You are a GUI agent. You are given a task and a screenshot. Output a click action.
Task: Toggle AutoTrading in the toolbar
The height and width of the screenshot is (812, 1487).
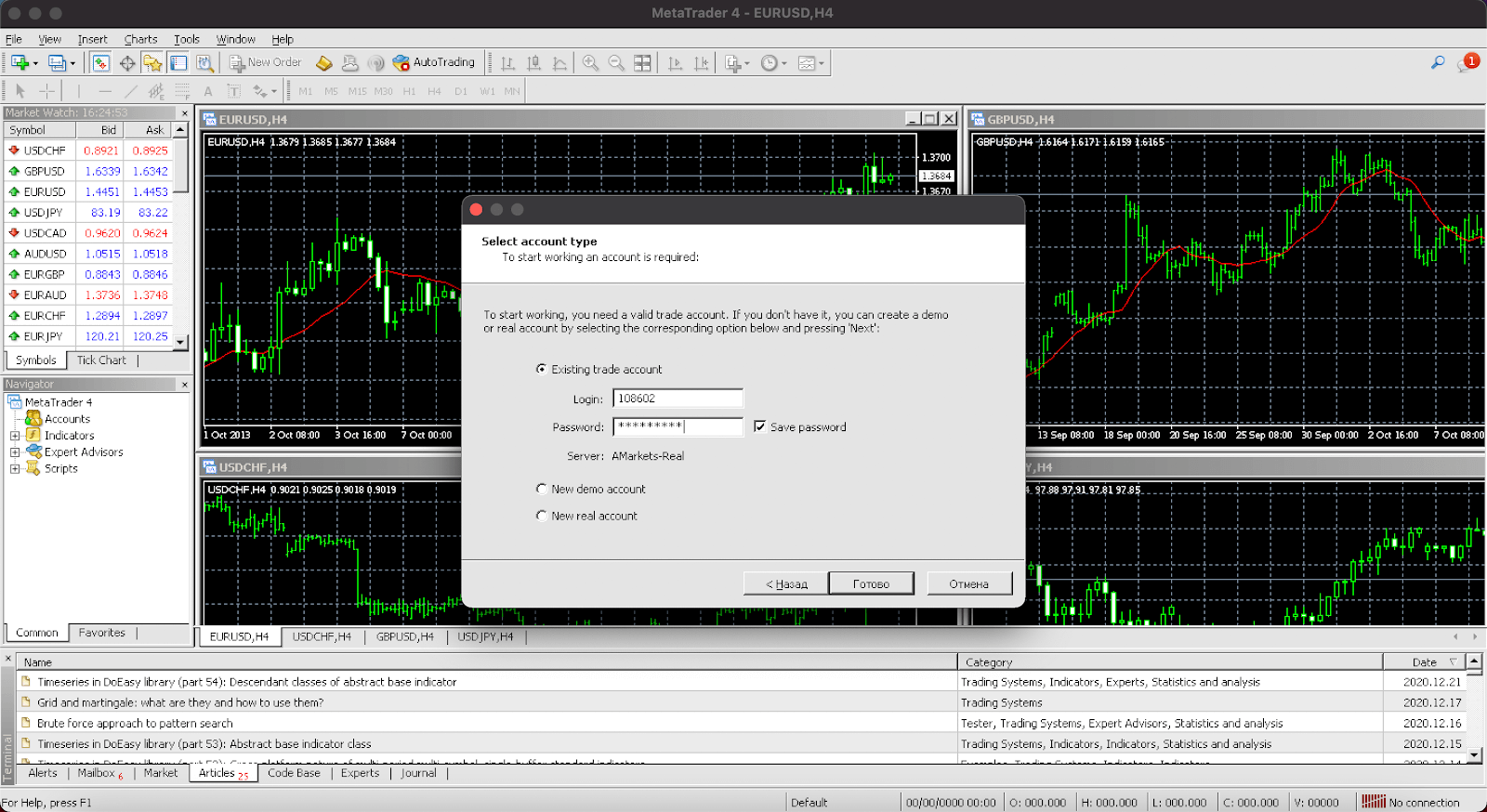click(434, 62)
